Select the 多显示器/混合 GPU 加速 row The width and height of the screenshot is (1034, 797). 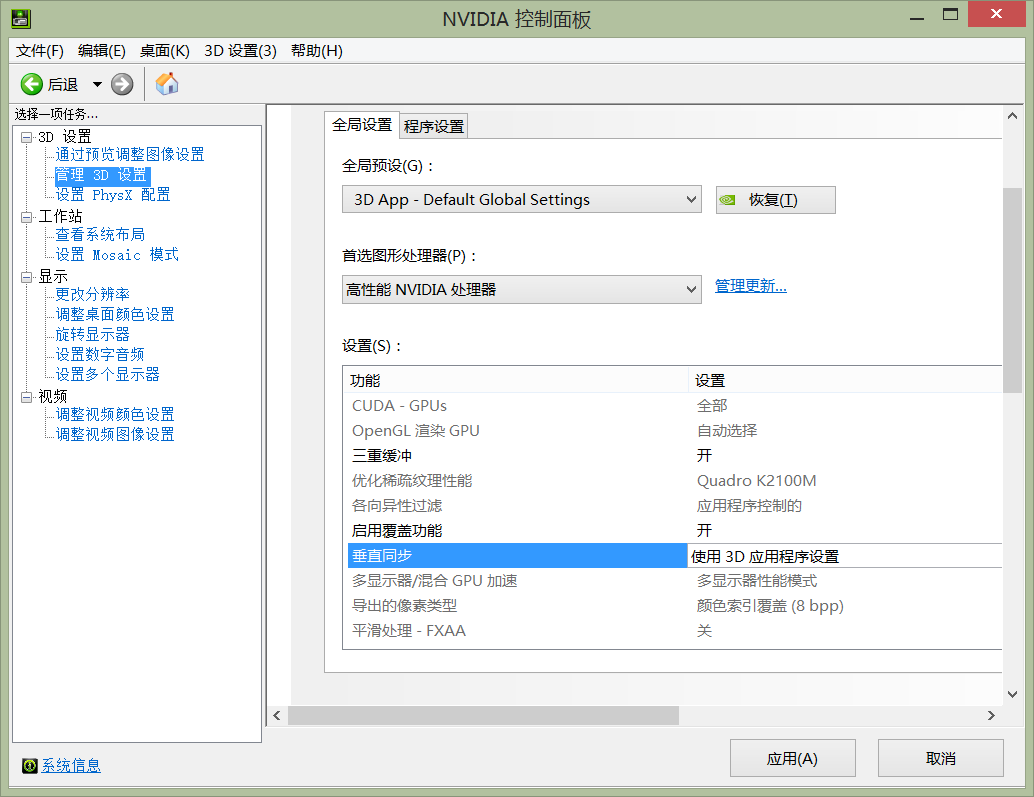pyautogui.click(x=675, y=581)
